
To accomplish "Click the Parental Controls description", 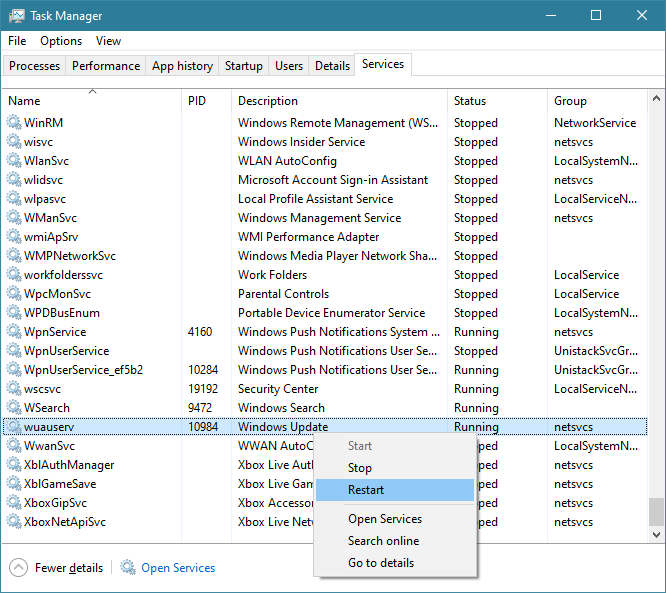I will click(283, 294).
